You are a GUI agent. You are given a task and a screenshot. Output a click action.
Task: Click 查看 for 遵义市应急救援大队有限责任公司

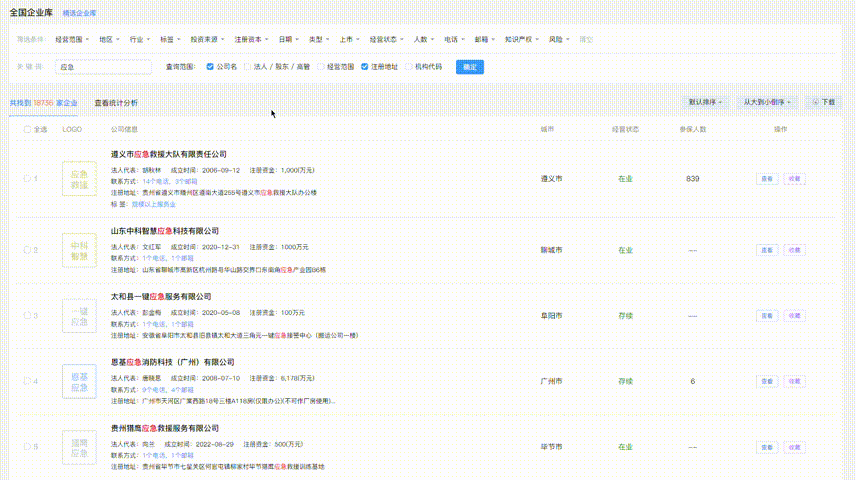[766, 179]
